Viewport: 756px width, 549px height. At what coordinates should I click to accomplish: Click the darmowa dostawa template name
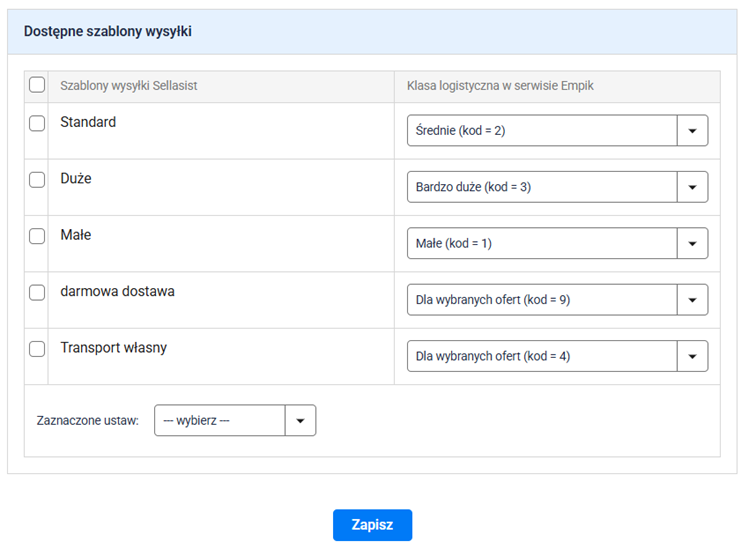coord(117,292)
